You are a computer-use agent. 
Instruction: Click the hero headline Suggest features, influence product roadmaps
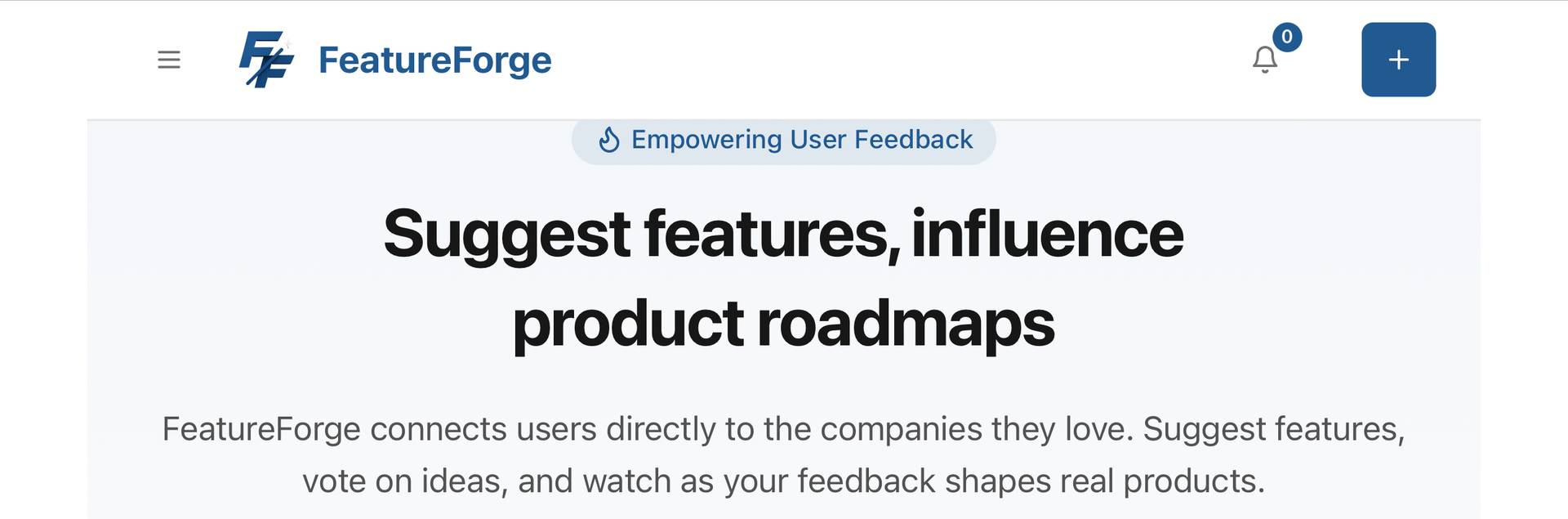784,278
